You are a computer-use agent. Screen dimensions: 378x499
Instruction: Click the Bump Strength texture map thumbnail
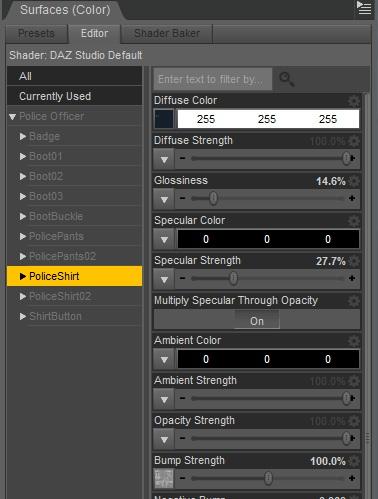pyautogui.click(x=164, y=478)
